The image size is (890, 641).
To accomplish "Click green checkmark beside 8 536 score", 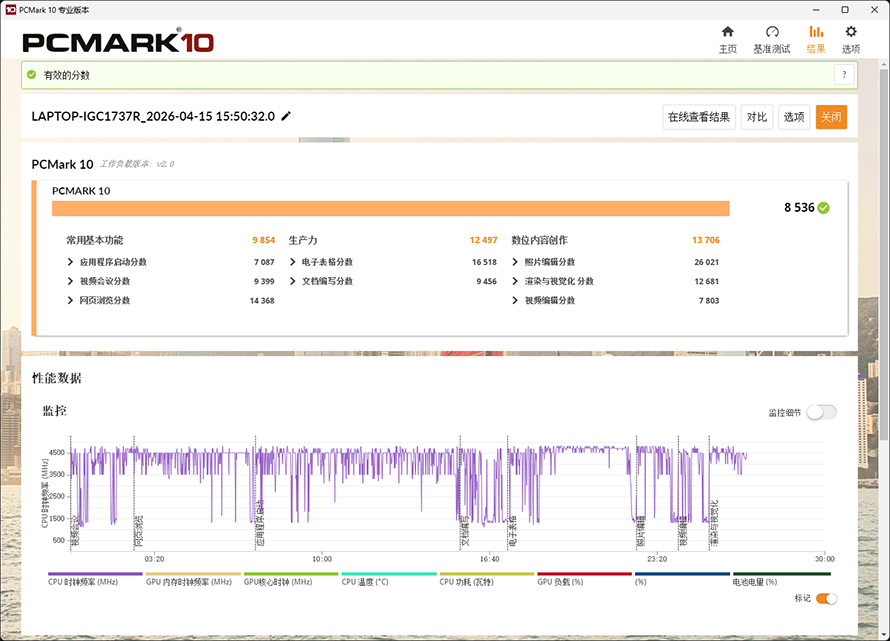I will pos(824,208).
